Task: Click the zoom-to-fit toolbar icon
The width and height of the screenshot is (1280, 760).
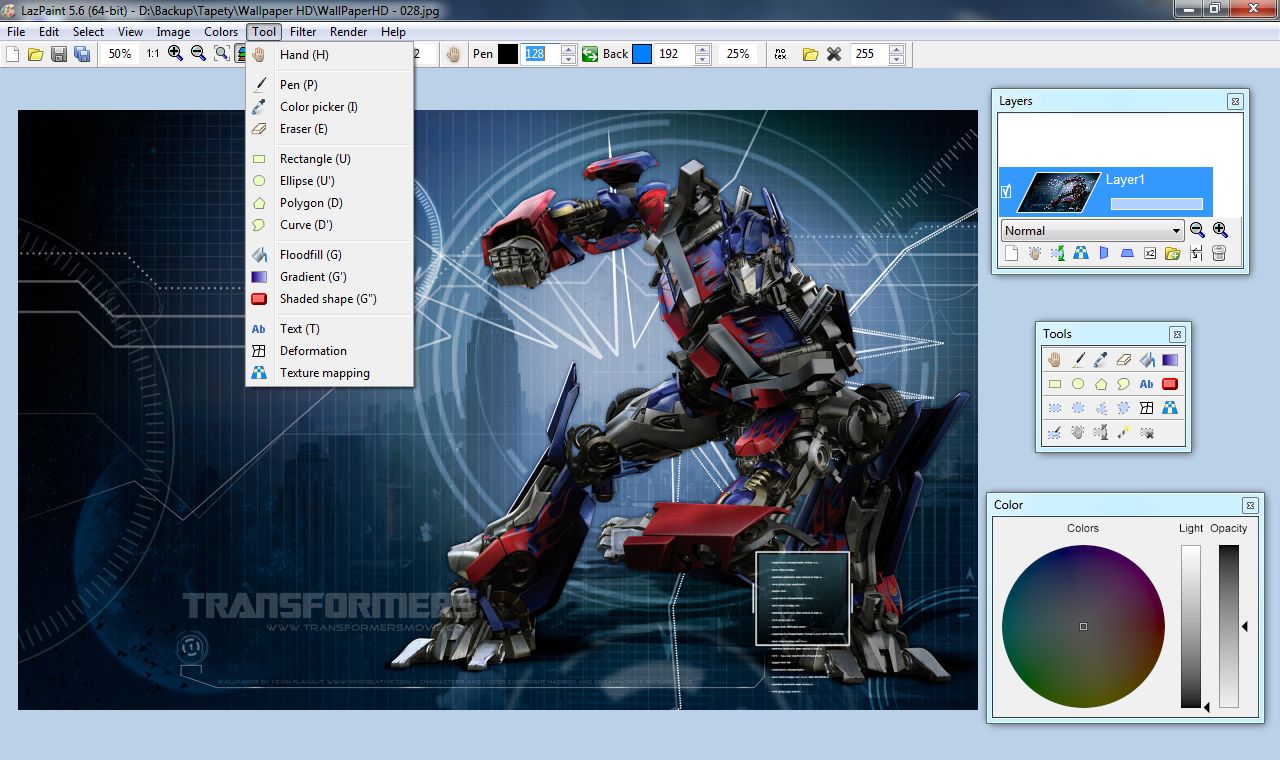Action: [x=221, y=54]
